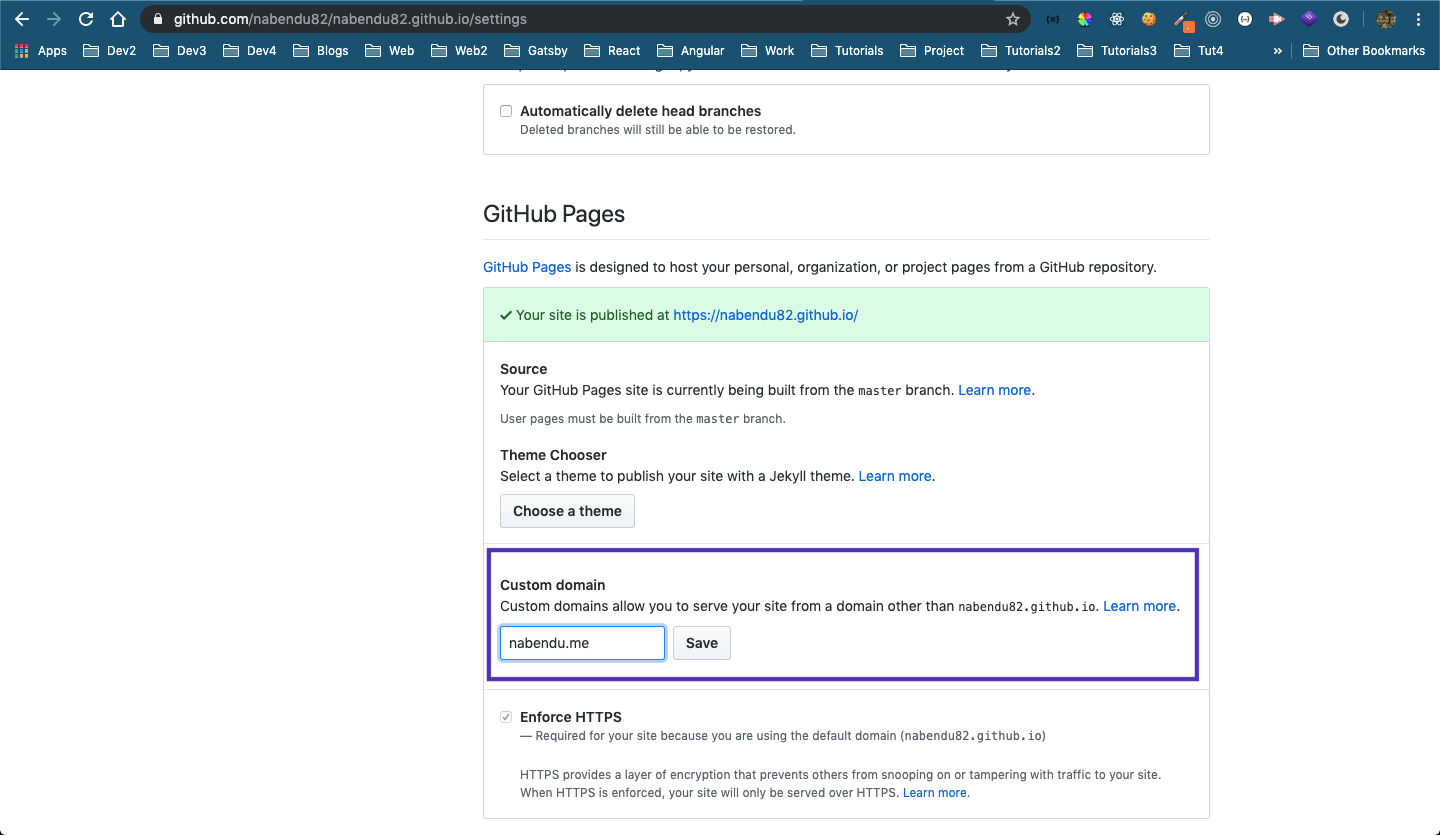The height and width of the screenshot is (835, 1440).
Task: Open the GitHub Pages documentation link
Action: [527, 267]
